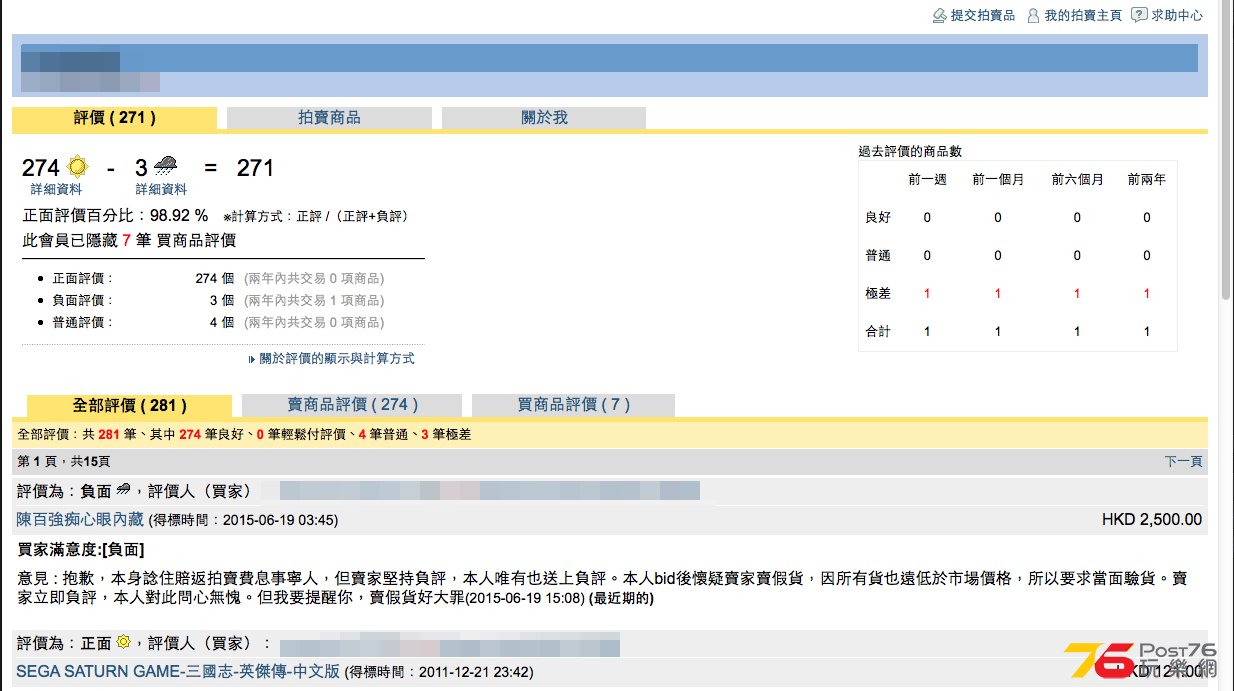Open SEGA SATURN GAME-三國志-英傑傳-中文版 link
Image resolution: width=1234 pixels, height=691 pixels.
coord(178,672)
